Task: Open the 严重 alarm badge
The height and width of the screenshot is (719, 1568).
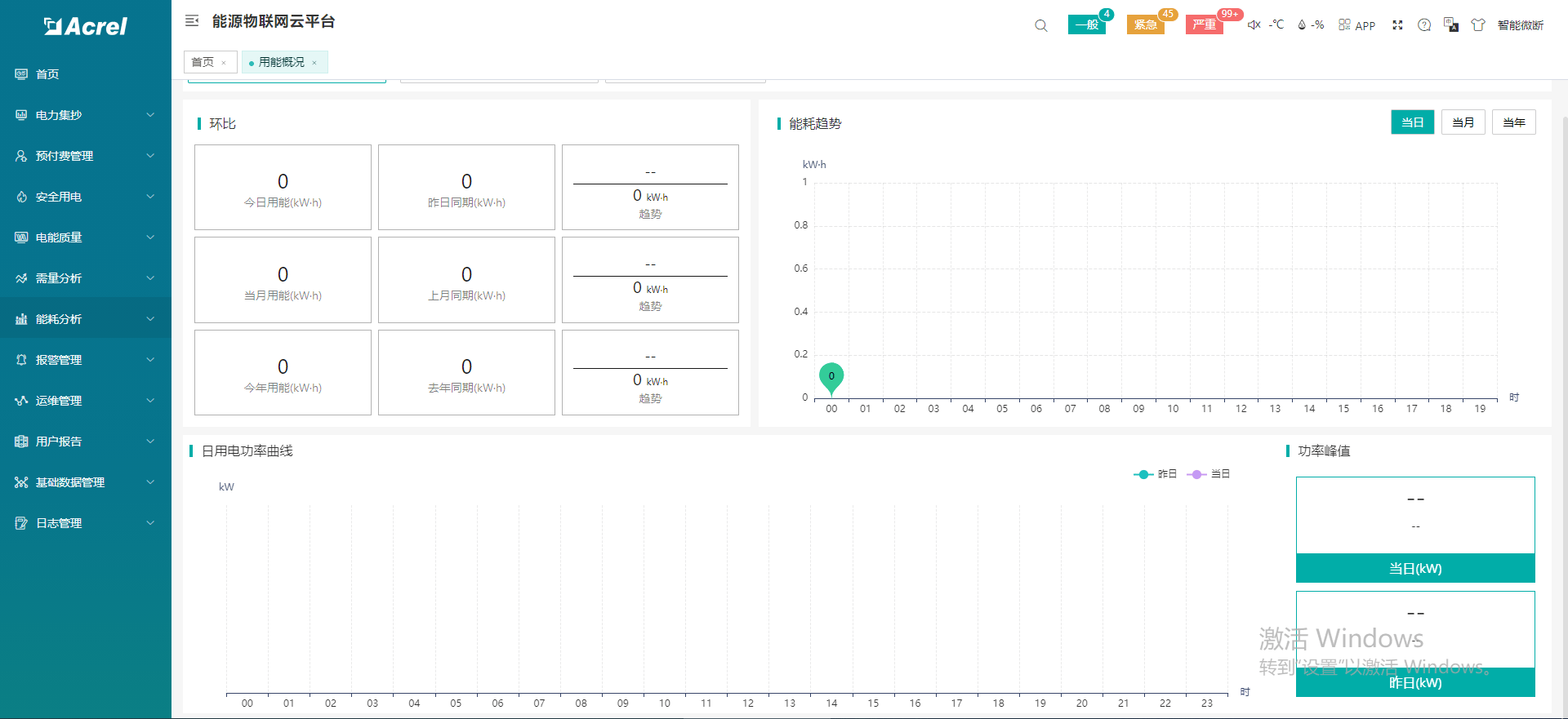Action: pyautogui.click(x=1204, y=24)
